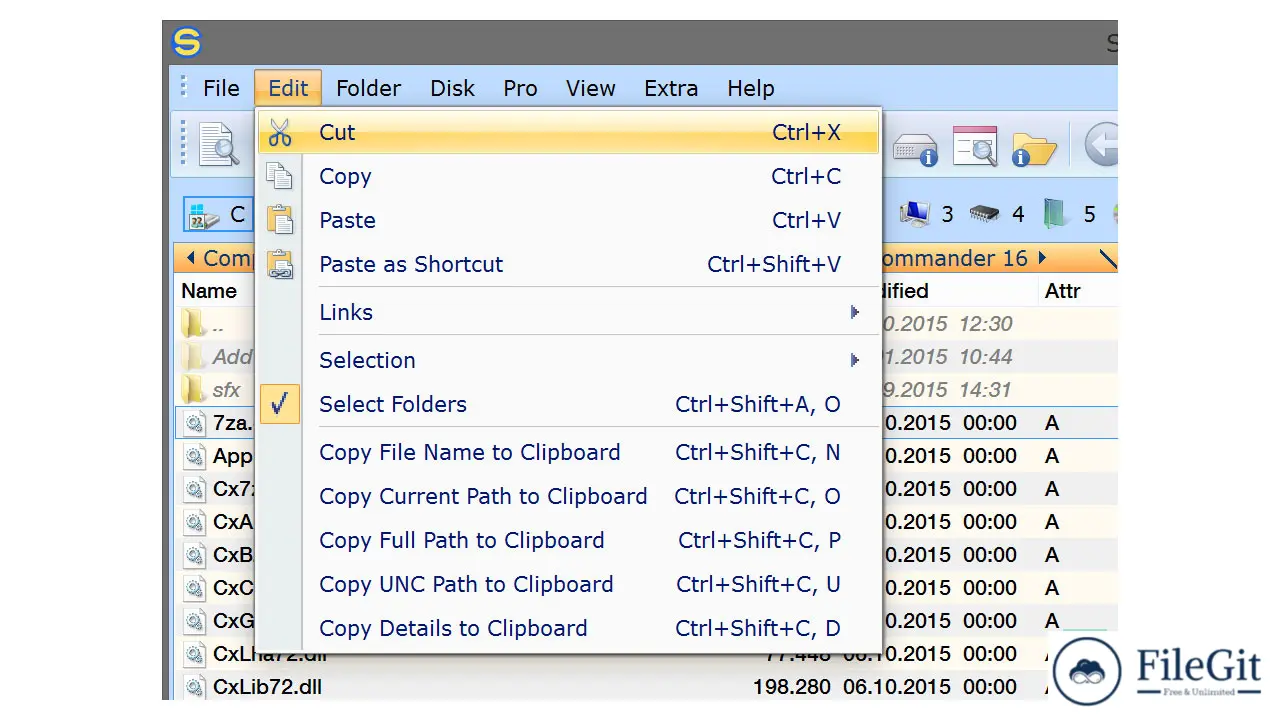Open the file viewer magnifier toolbar icon
This screenshot has width=1280, height=720.
pos(219,145)
